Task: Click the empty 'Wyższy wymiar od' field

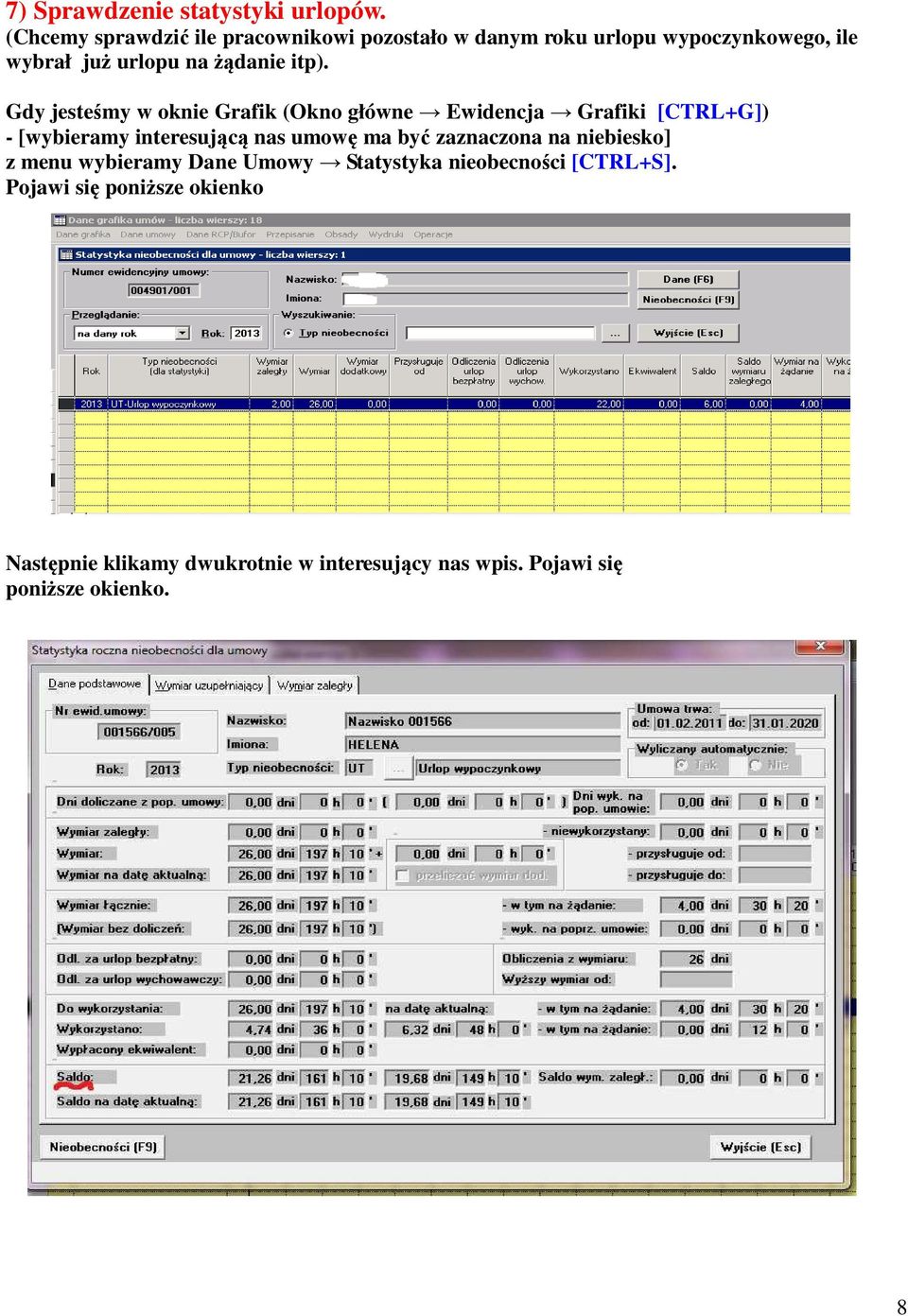Action: click(x=694, y=979)
